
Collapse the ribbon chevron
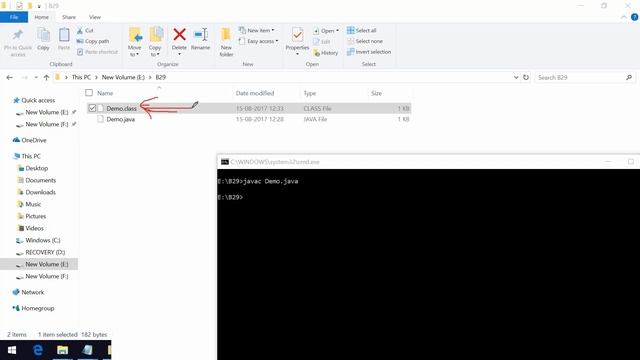coord(624,17)
